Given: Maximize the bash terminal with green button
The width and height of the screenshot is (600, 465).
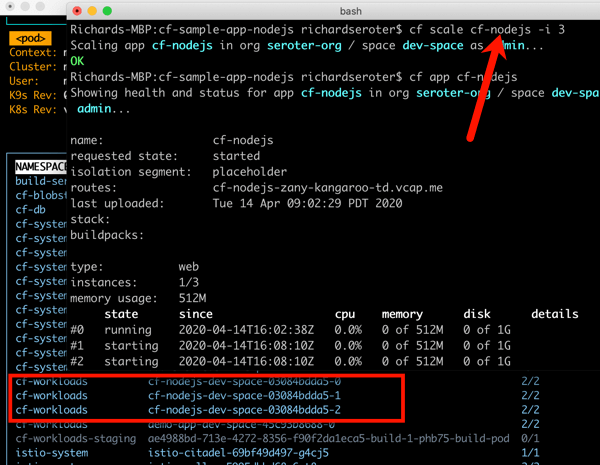Looking at the screenshot, I should tap(107, 11).
